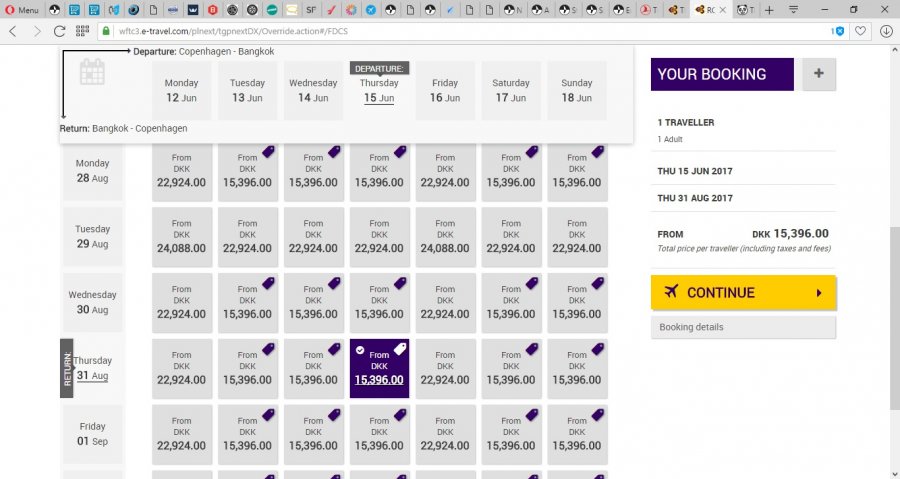900x479 pixels.
Task: Click THU 15 JUN 2017 booking date
Action: click(695, 171)
